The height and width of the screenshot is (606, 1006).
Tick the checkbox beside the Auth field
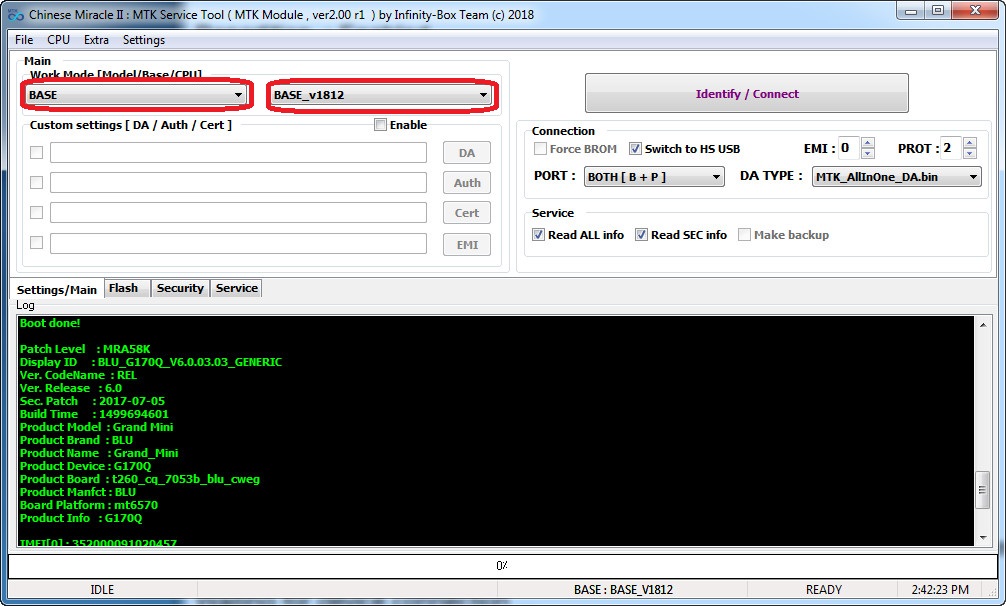(37, 183)
